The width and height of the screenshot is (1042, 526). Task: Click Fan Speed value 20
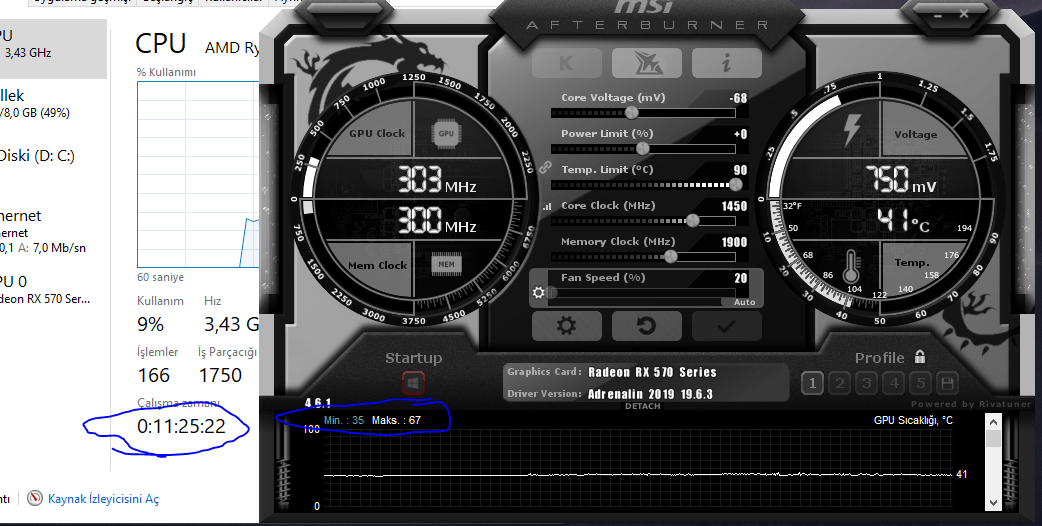741,278
